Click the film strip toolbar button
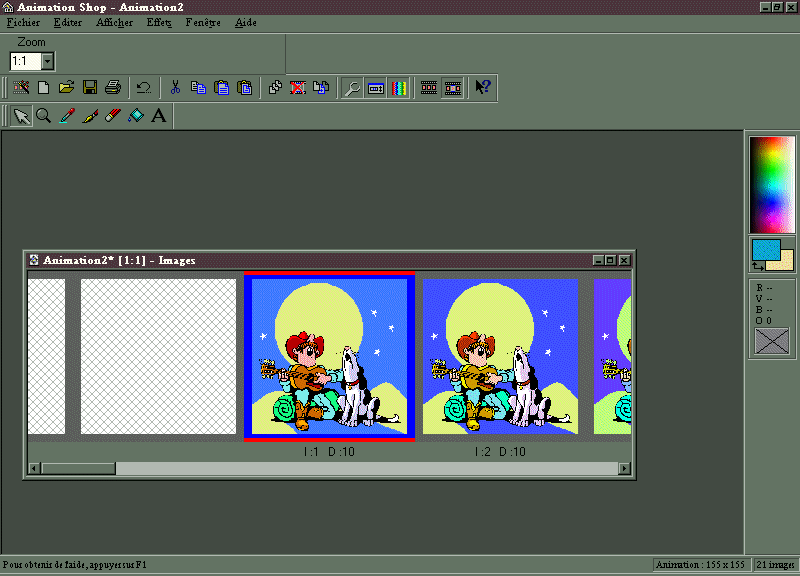This screenshot has height=576, width=800. click(x=429, y=88)
